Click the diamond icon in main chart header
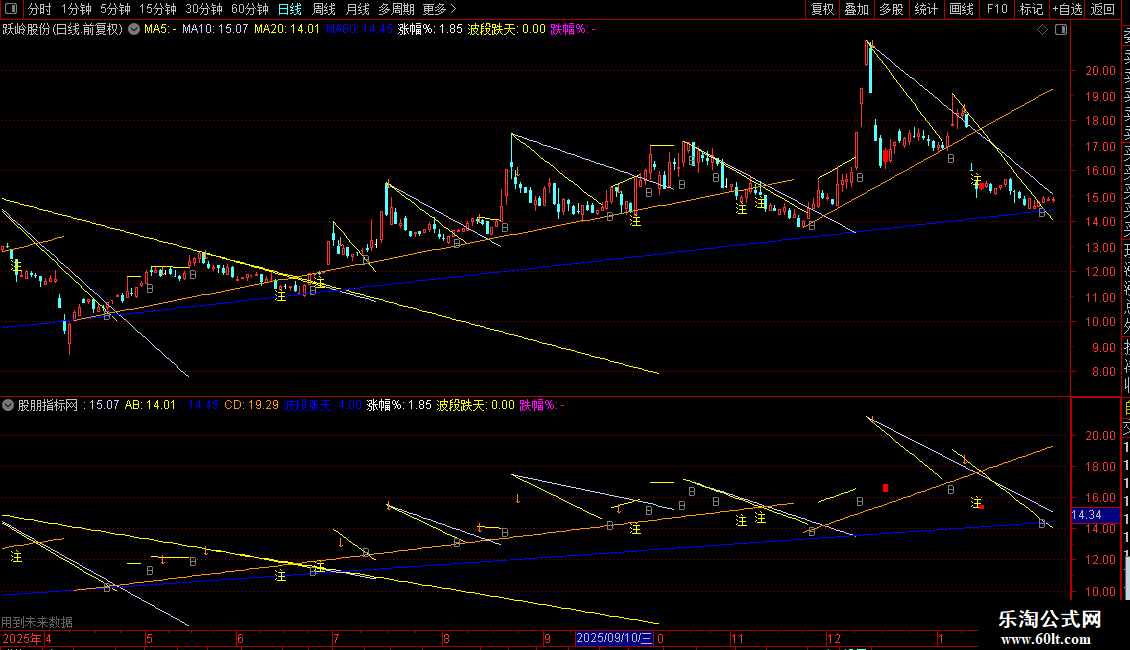Image resolution: width=1130 pixels, height=650 pixels. (x=1042, y=30)
